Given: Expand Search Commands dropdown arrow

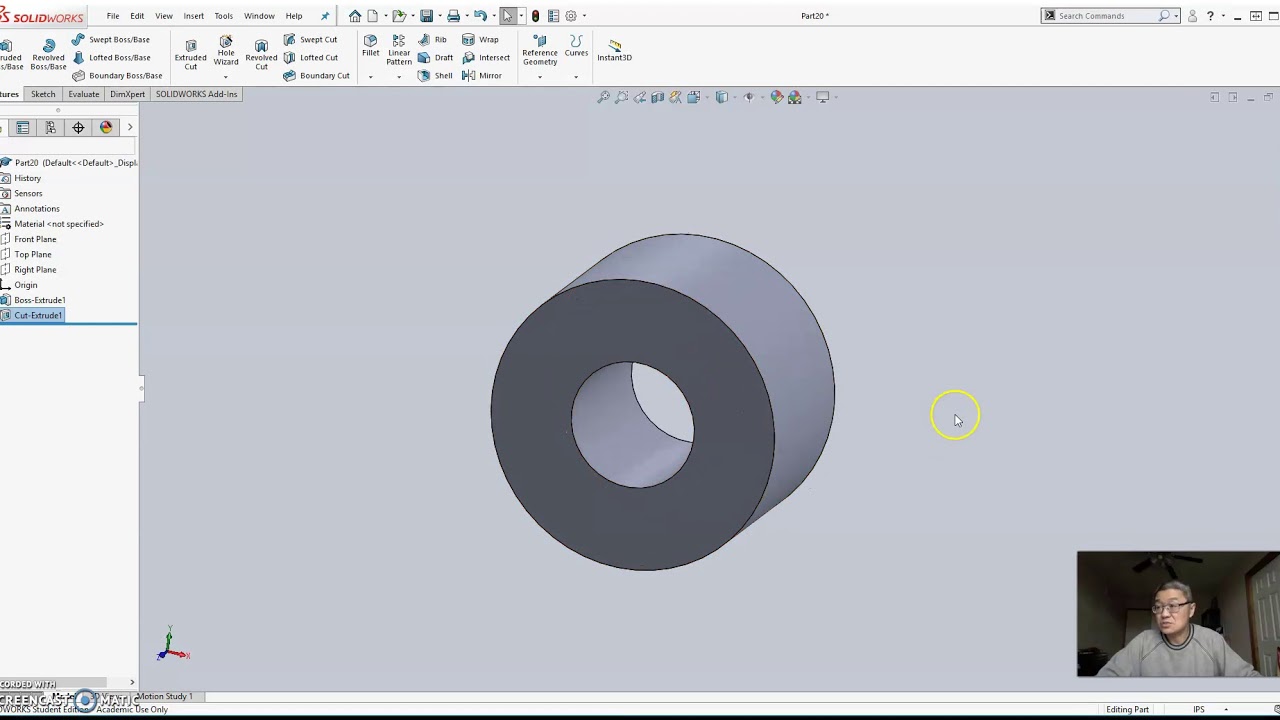Looking at the screenshot, I should click(x=1176, y=16).
